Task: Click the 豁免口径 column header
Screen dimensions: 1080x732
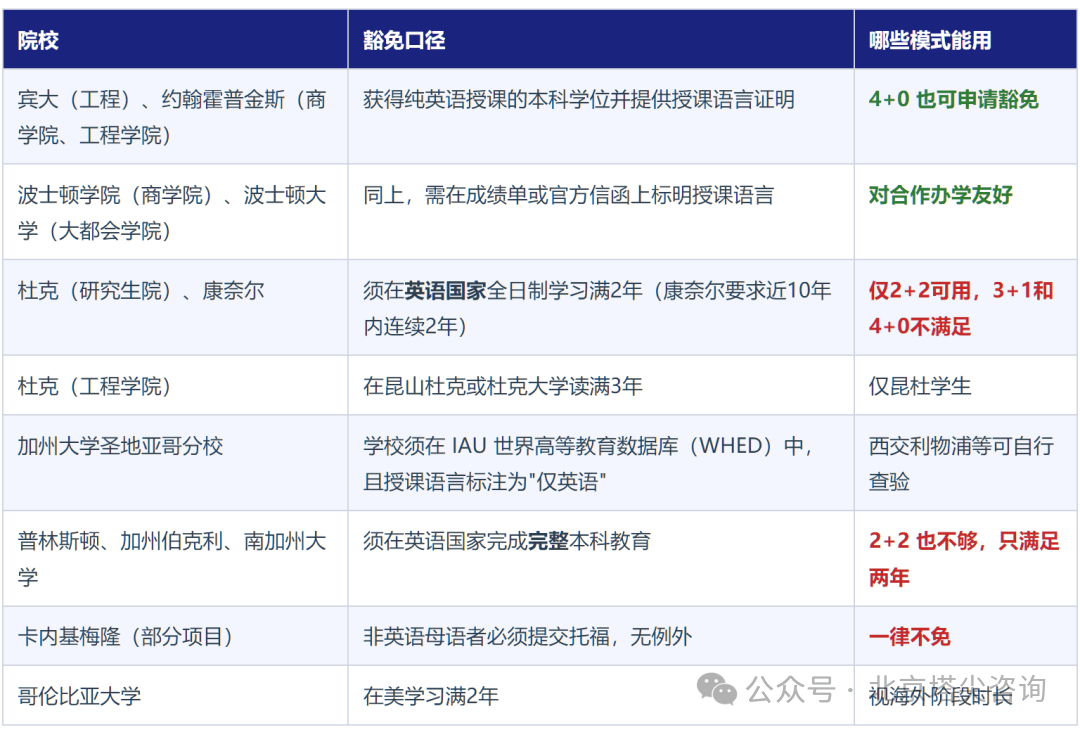Action: pos(601,39)
